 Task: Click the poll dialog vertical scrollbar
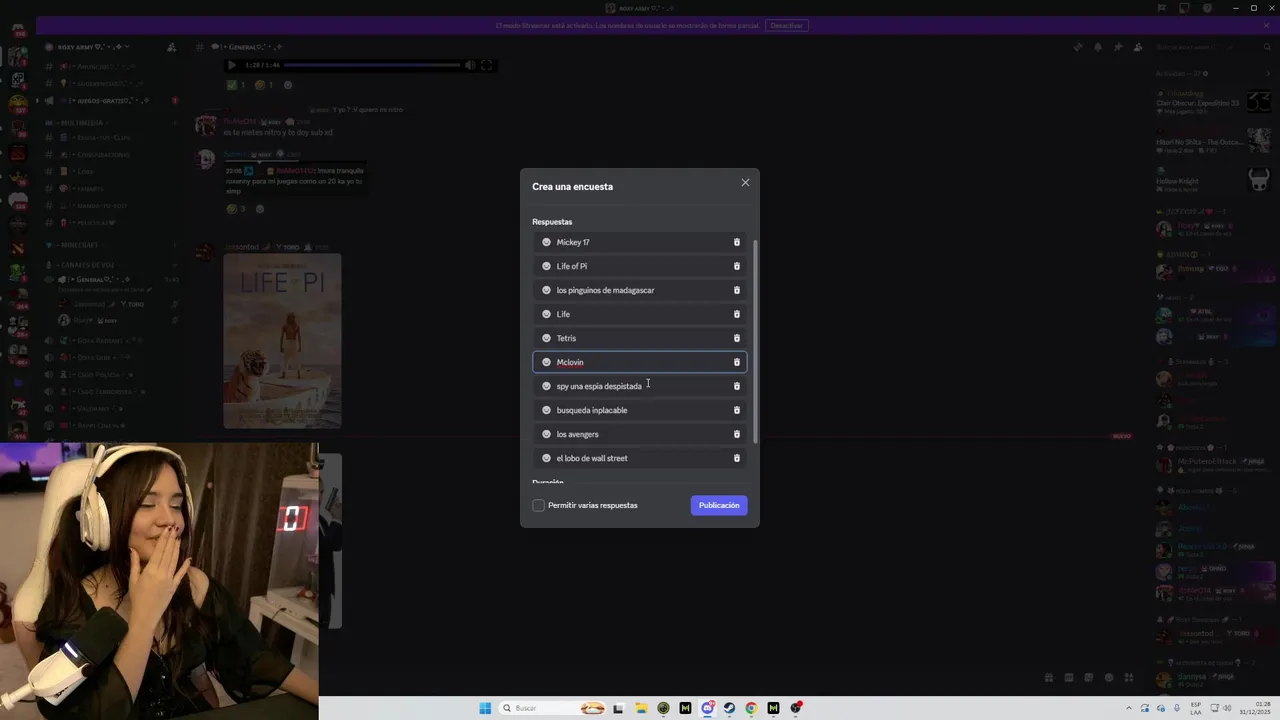click(755, 342)
